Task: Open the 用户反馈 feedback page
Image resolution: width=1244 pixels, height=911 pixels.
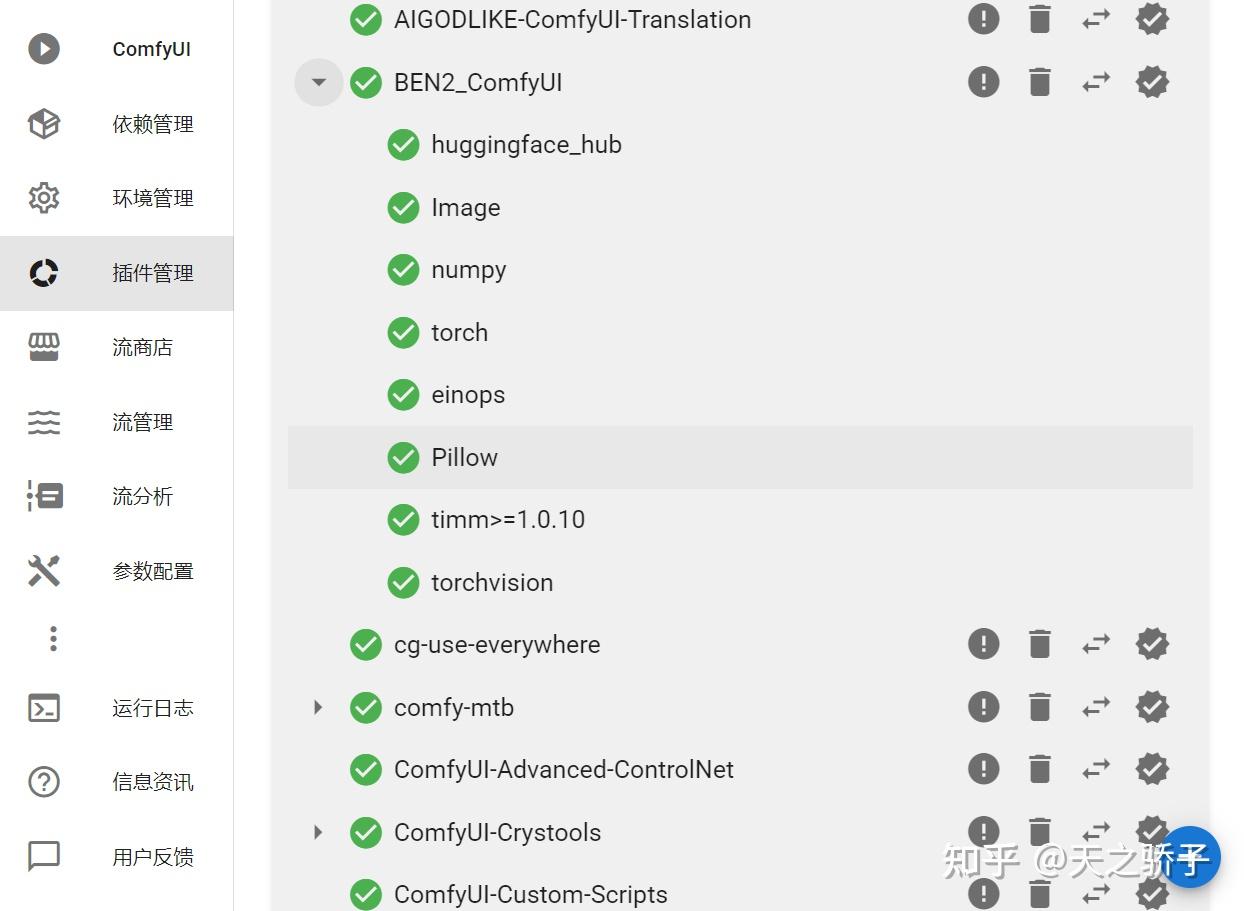Action: (44, 856)
